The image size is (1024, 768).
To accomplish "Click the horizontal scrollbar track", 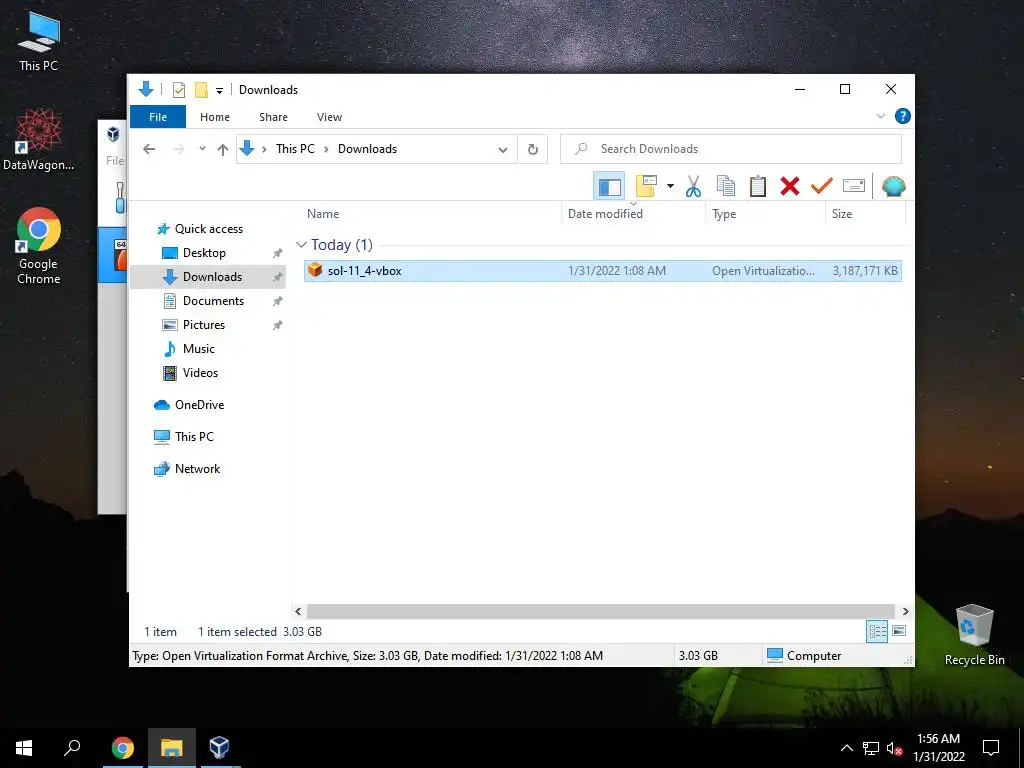I will 601,611.
